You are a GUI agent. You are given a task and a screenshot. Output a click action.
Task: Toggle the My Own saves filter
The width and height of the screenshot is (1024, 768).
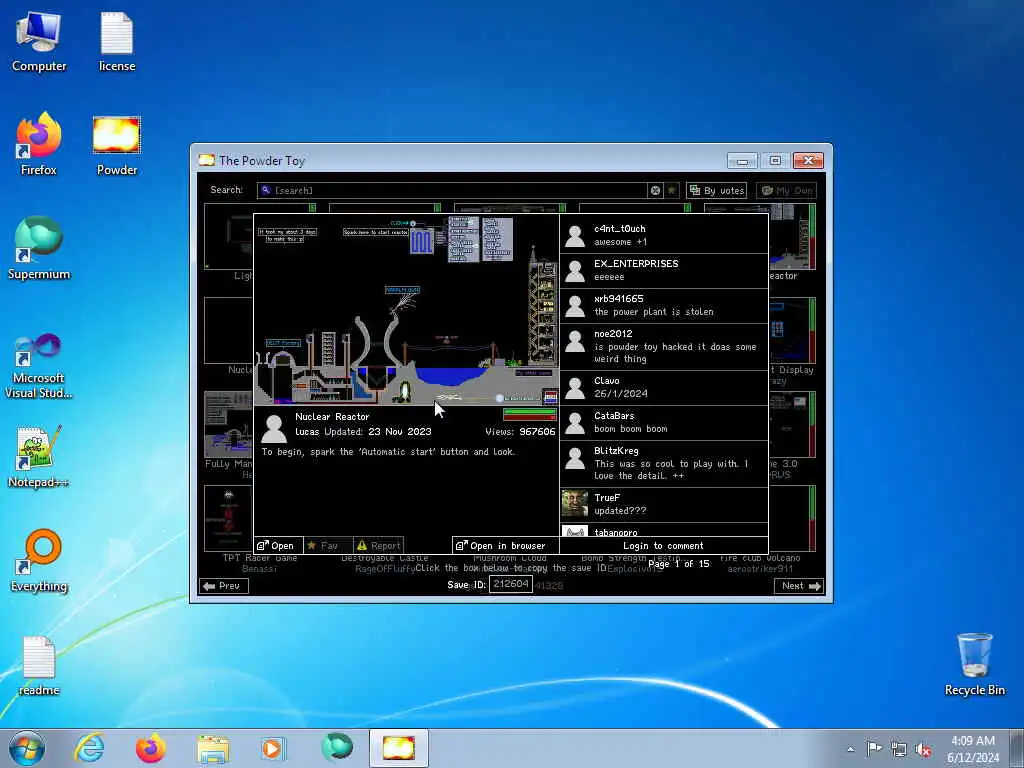(786, 190)
